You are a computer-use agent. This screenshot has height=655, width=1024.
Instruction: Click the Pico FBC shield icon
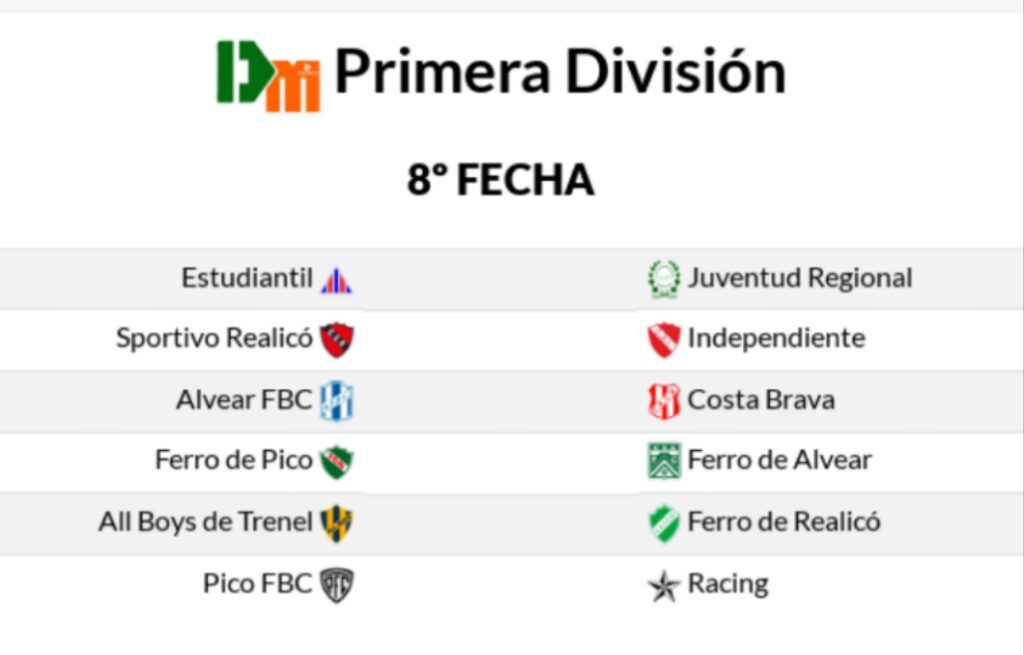(337, 585)
